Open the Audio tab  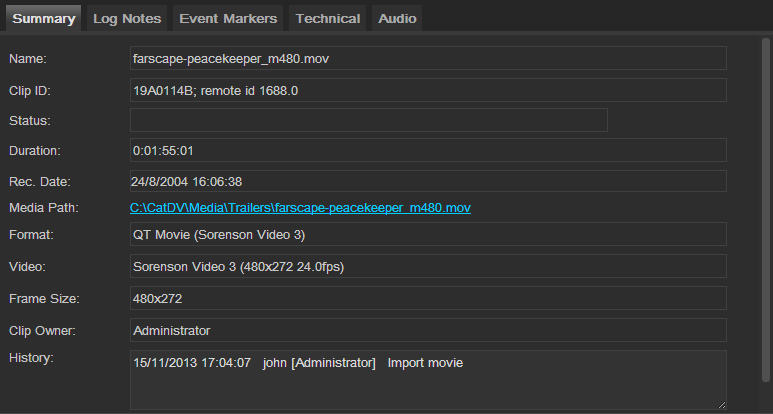click(397, 18)
